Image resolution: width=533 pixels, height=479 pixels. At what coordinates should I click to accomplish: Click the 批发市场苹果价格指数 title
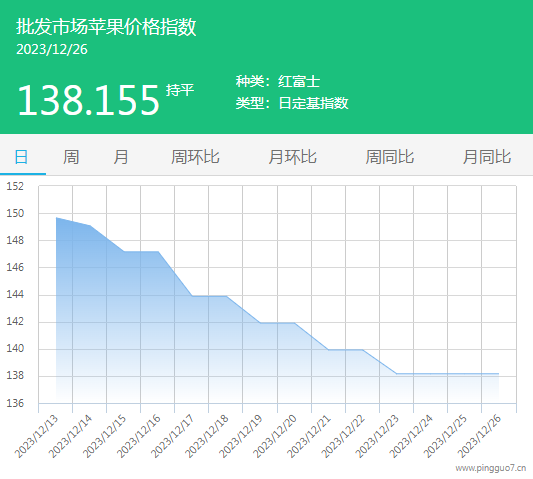[x=106, y=27]
